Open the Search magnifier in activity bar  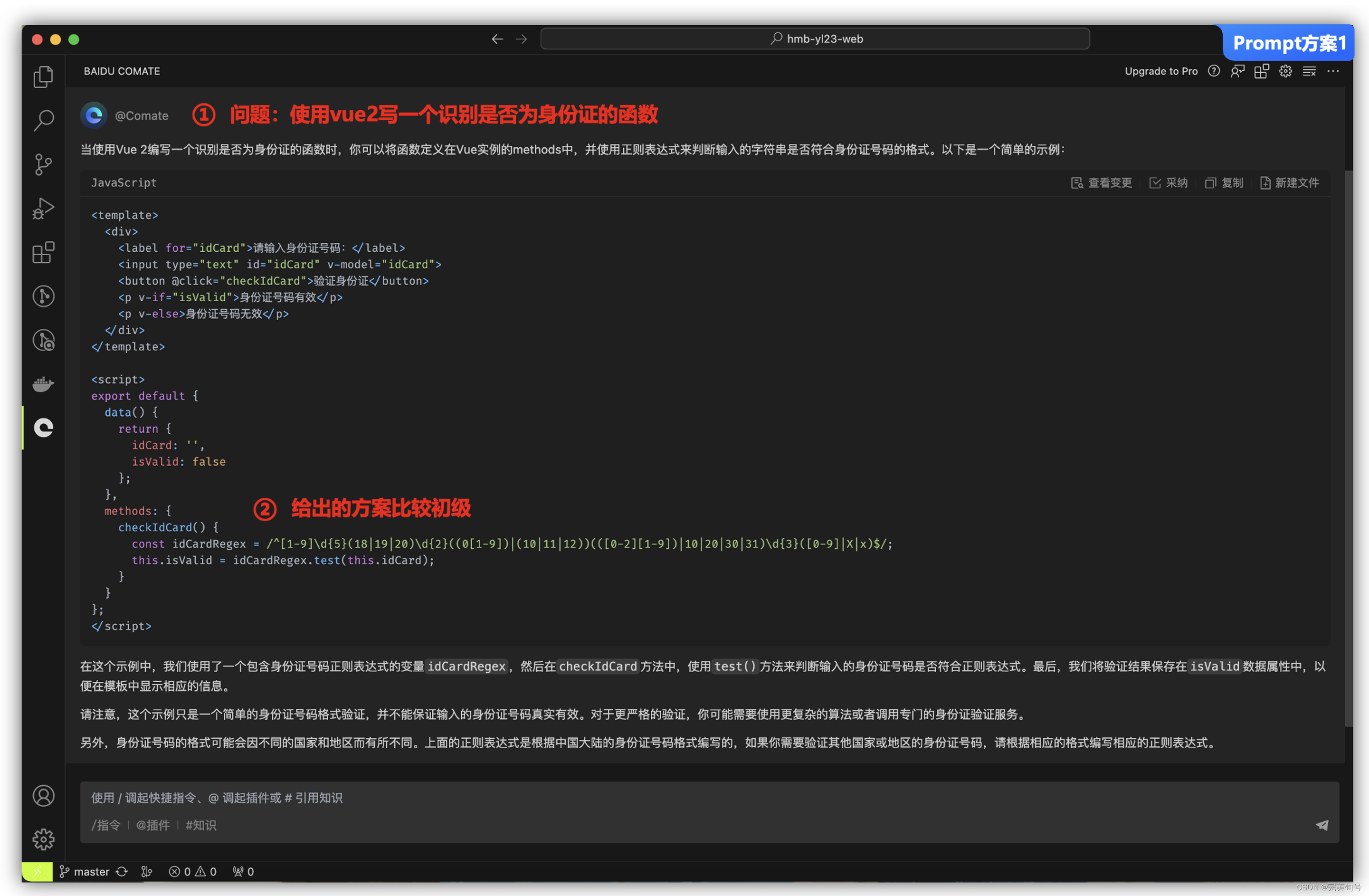point(43,120)
